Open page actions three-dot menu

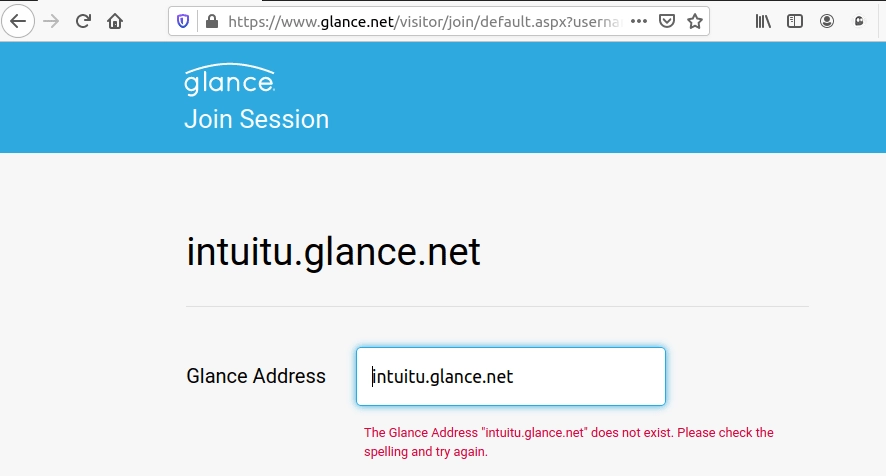coord(639,20)
